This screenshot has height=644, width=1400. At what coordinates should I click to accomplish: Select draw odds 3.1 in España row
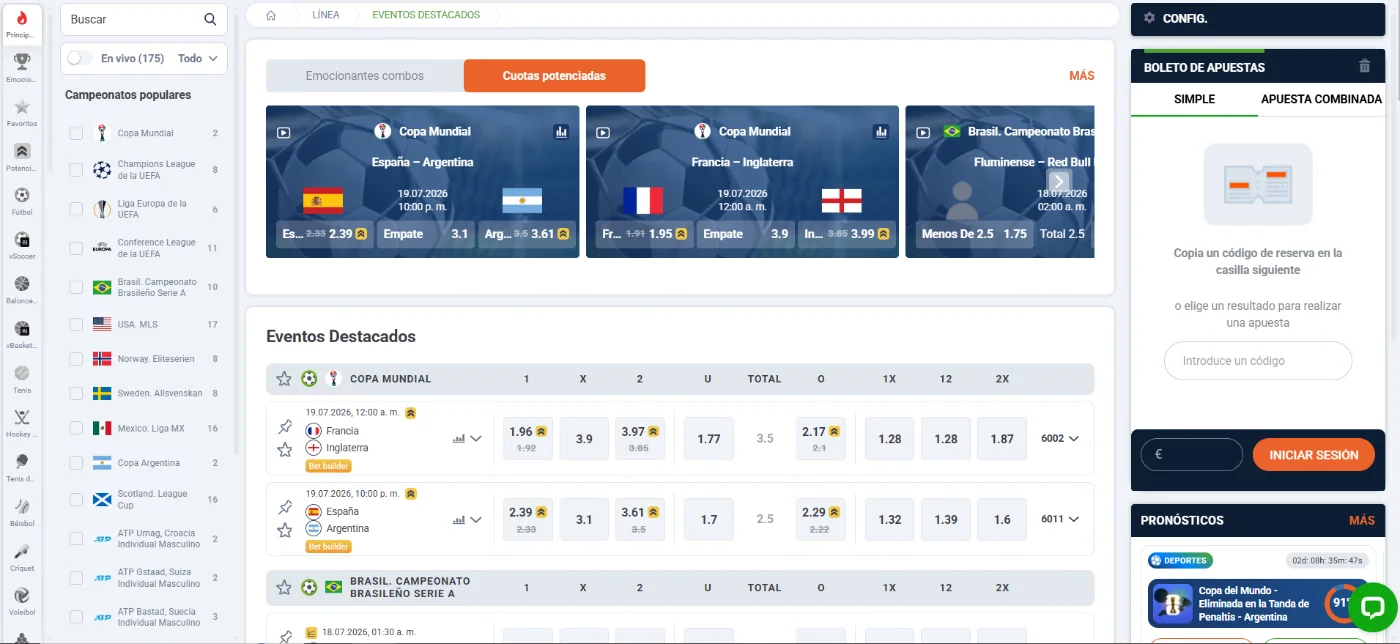[x=584, y=520]
